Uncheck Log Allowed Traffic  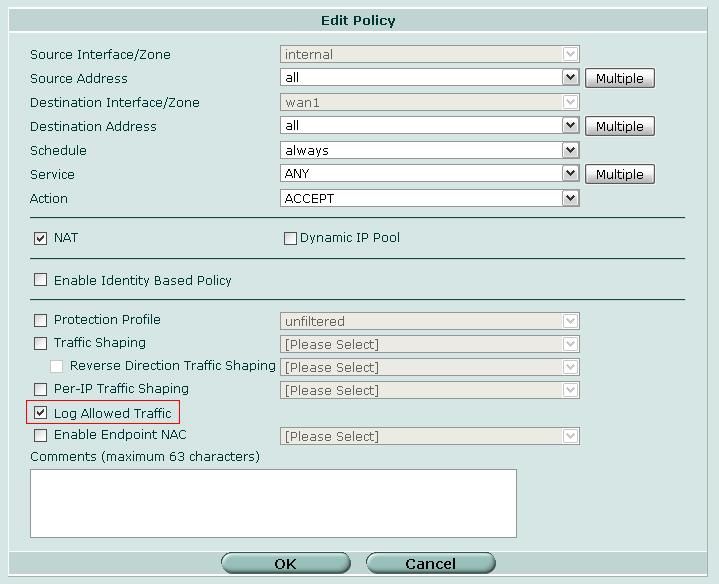tap(40, 413)
